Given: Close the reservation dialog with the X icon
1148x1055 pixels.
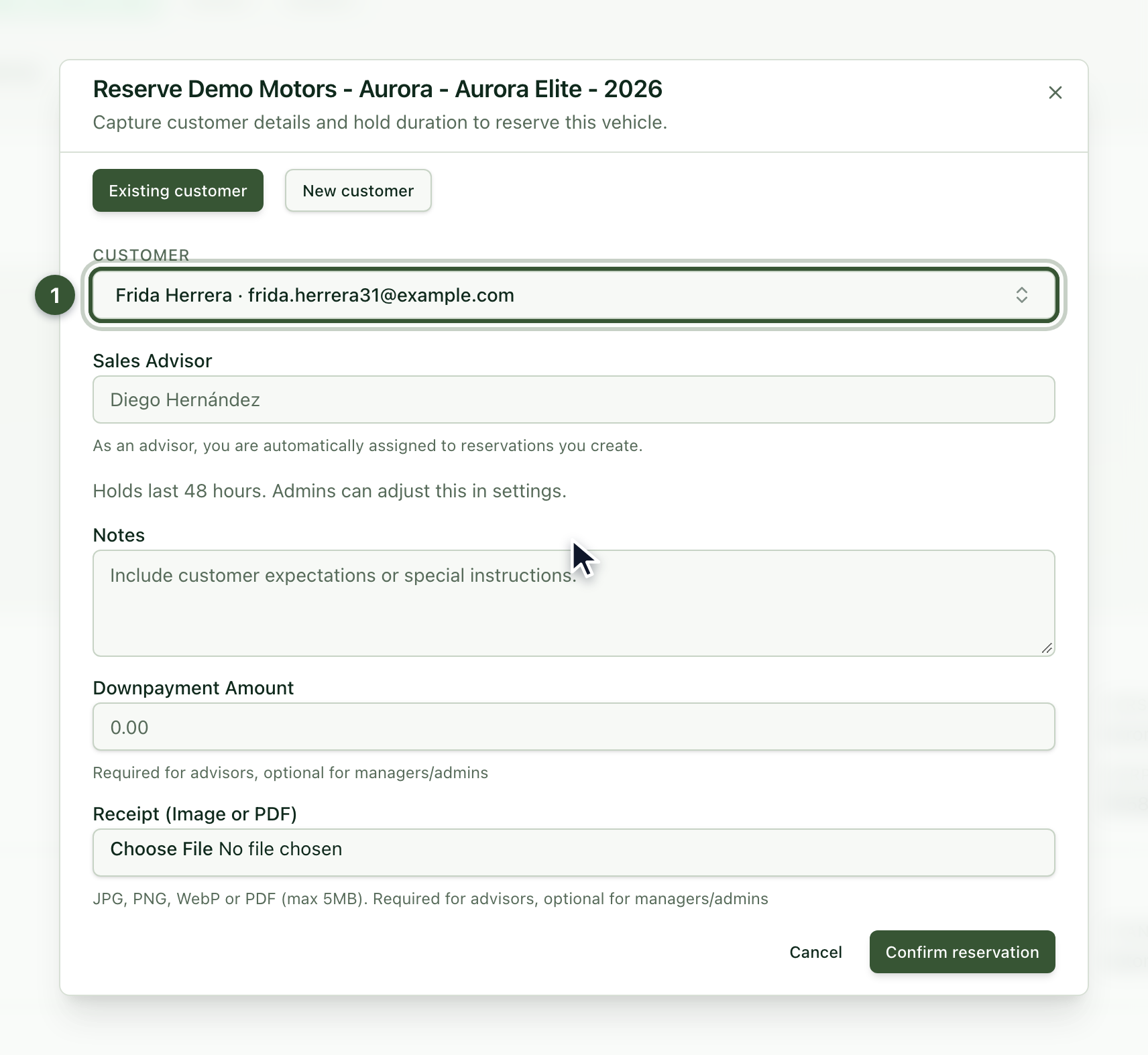Looking at the screenshot, I should click(1055, 92).
